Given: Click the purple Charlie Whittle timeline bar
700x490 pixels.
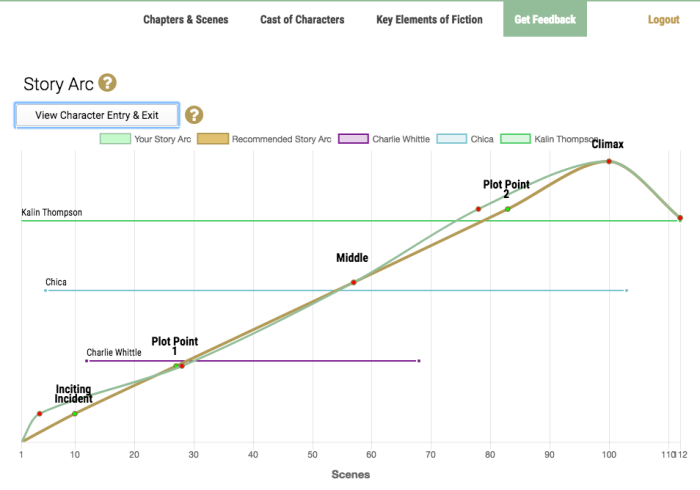Looking at the screenshot, I should [250, 360].
